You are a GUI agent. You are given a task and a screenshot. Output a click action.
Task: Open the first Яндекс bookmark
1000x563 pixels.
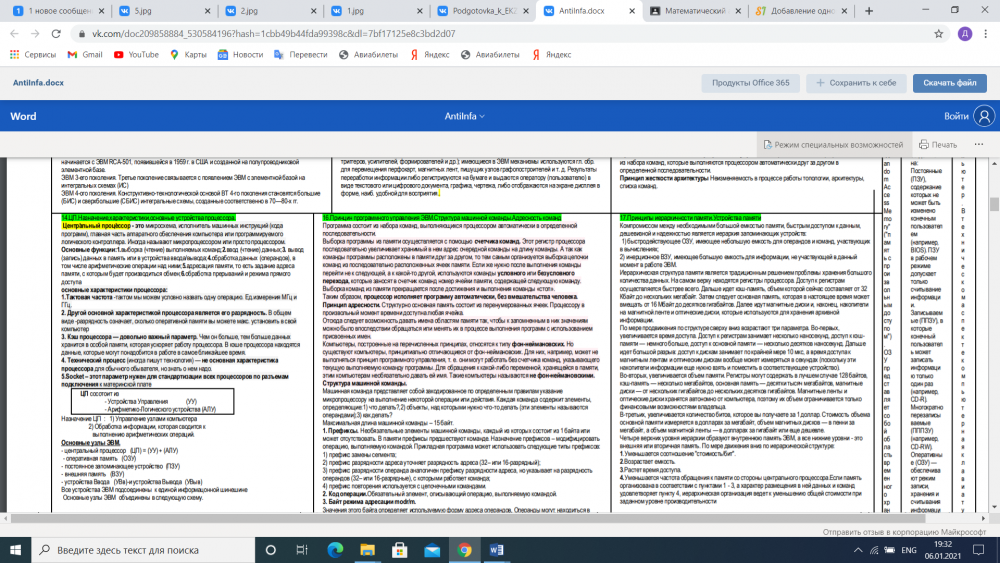(430, 55)
